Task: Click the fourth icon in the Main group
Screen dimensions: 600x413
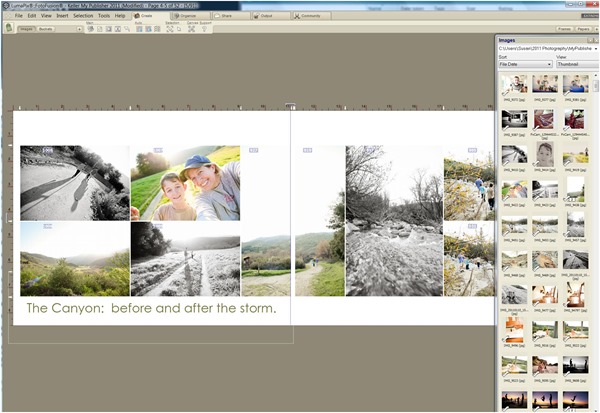Action: pyautogui.click(x=118, y=29)
